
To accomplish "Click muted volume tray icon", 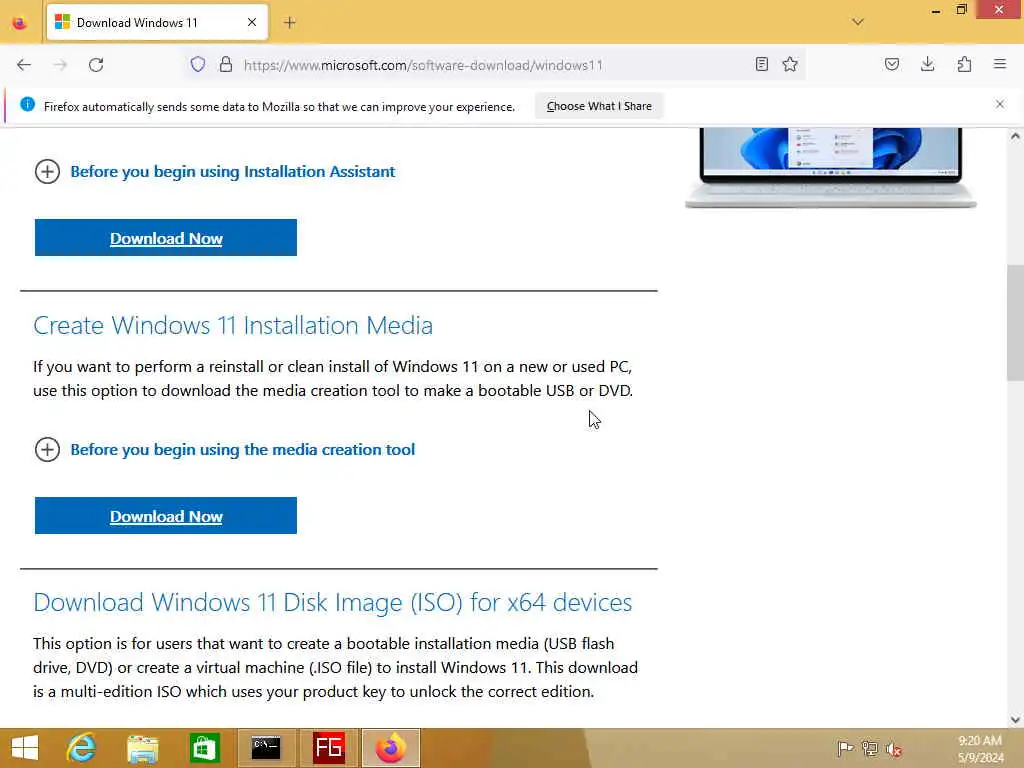I will (894, 749).
